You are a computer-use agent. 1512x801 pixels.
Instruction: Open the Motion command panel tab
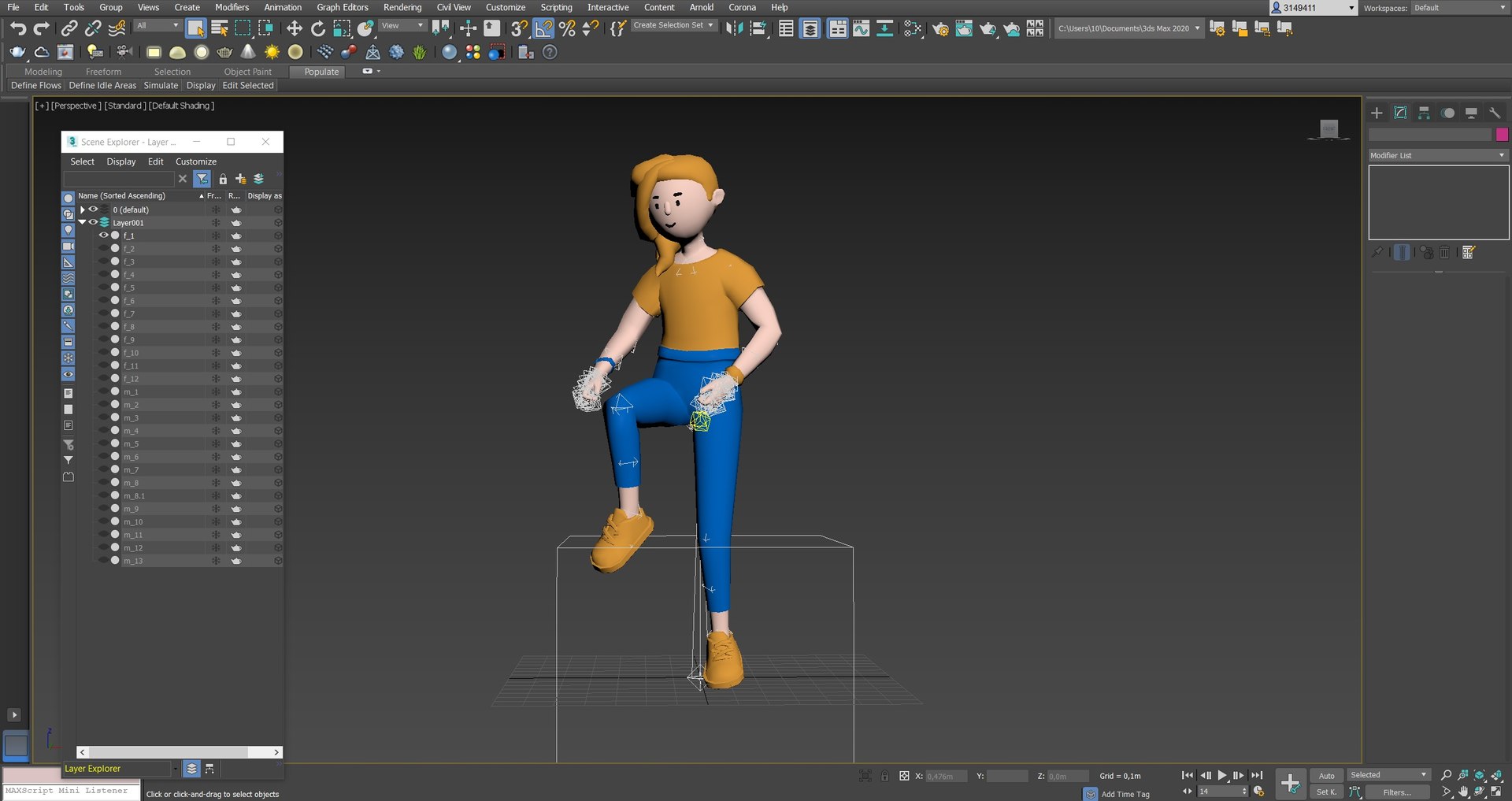tap(1447, 113)
